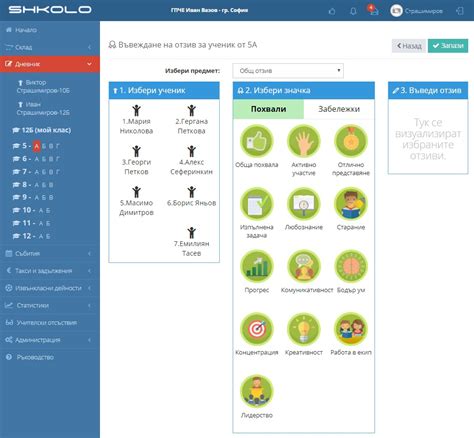Select the Обща похвала thumbs-up badge
The height and width of the screenshot is (438, 474).
[256, 141]
